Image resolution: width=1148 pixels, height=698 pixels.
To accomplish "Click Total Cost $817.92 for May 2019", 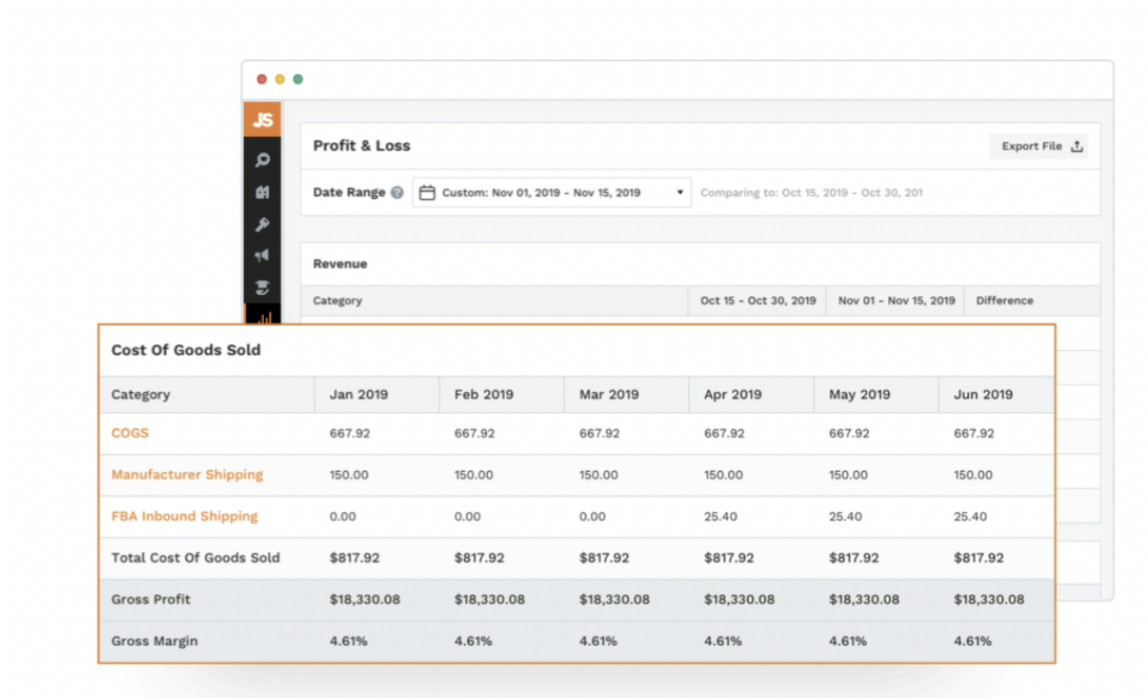I will click(854, 558).
